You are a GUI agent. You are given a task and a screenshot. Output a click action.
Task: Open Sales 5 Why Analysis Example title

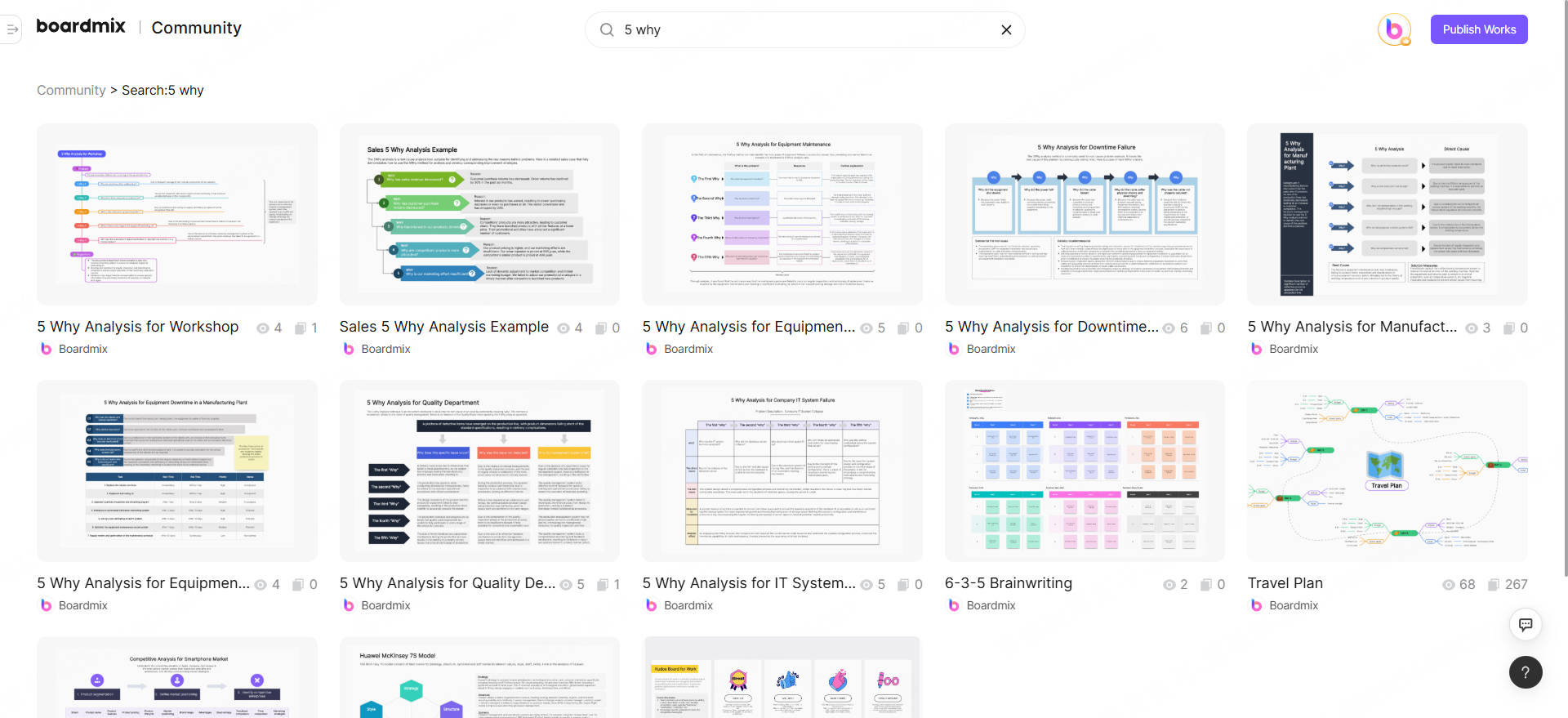[x=443, y=327]
